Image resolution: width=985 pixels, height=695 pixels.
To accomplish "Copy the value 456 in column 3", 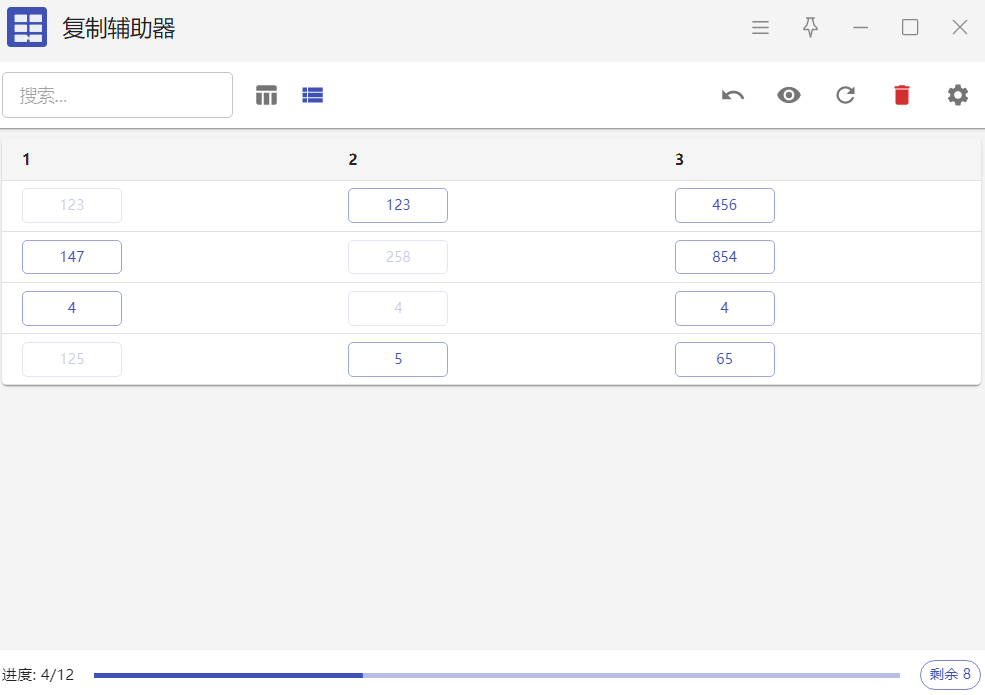I will click(724, 205).
